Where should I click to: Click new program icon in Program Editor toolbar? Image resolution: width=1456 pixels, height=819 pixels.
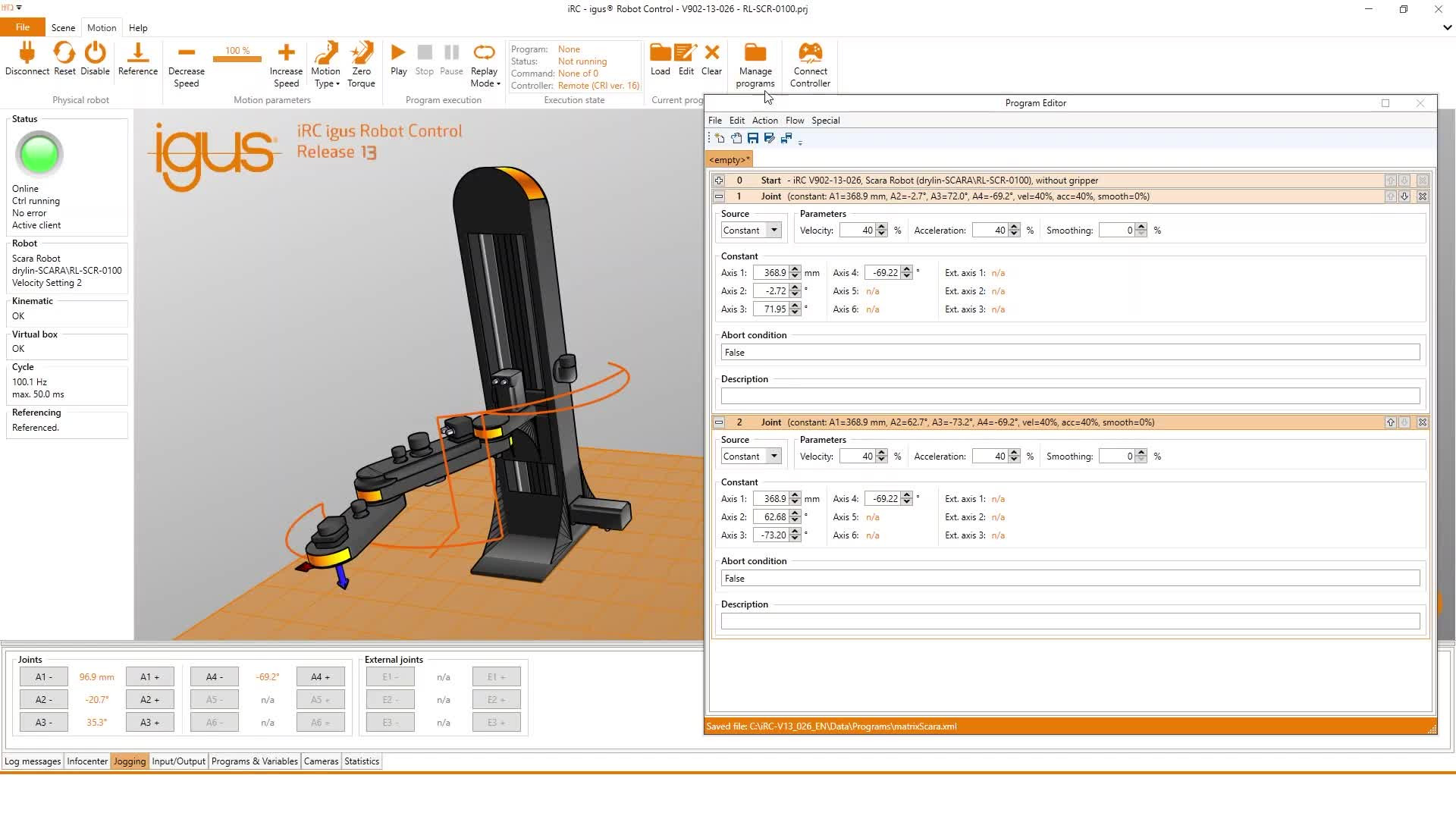click(x=719, y=138)
